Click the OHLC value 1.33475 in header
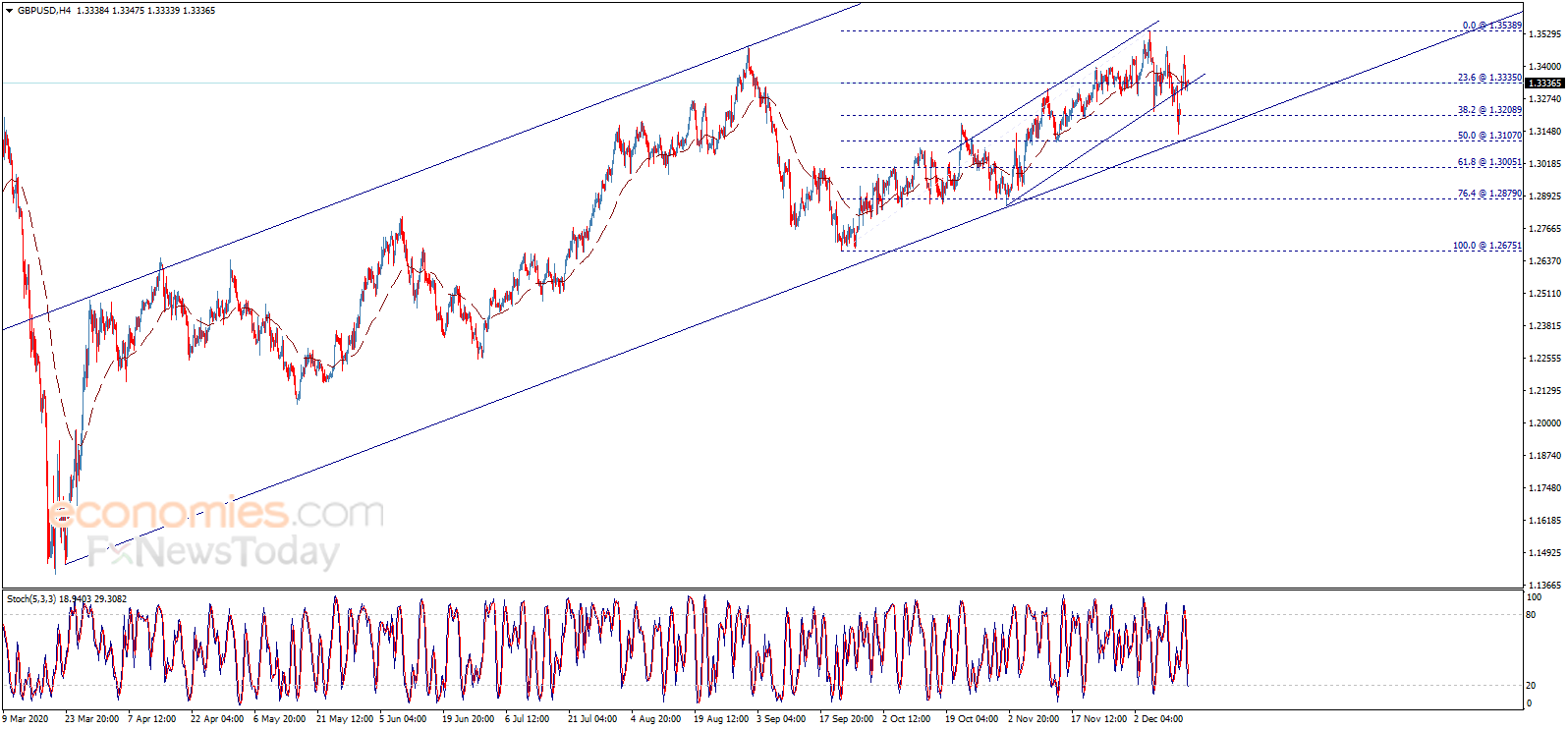This screenshot has width=1568, height=730. point(128,11)
